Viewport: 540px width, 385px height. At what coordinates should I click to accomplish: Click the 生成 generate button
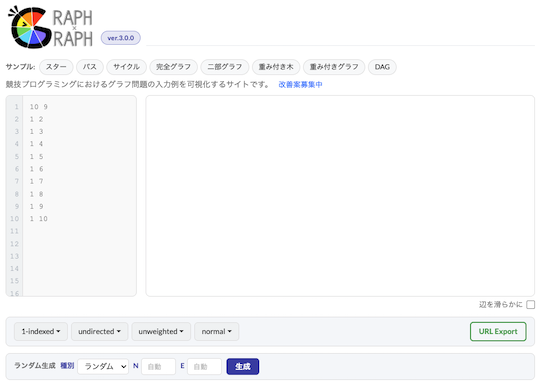click(x=243, y=366)
